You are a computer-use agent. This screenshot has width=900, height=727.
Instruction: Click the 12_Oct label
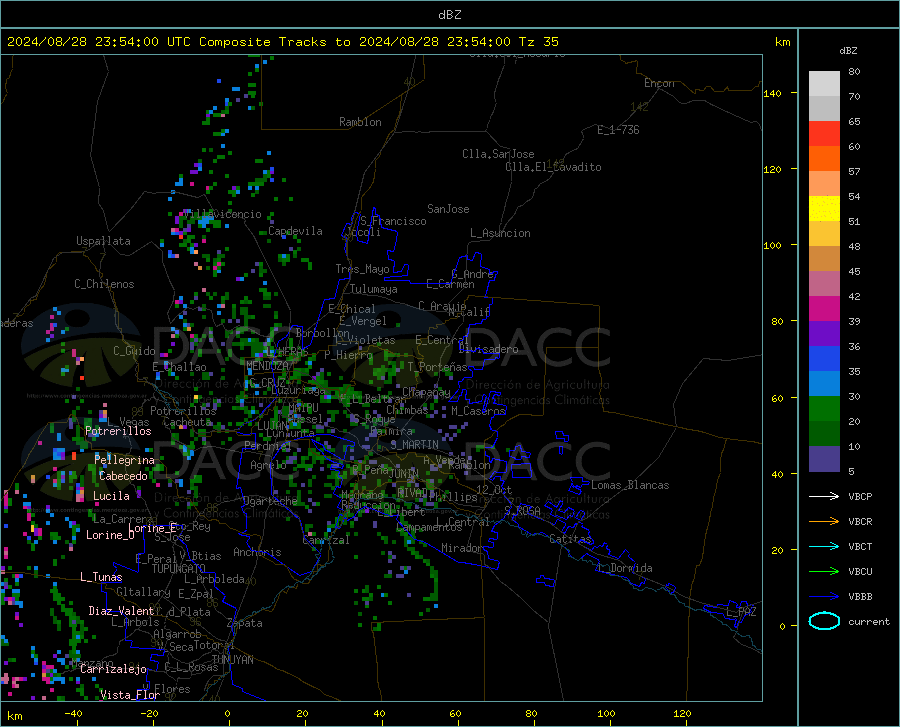(494, 489)
